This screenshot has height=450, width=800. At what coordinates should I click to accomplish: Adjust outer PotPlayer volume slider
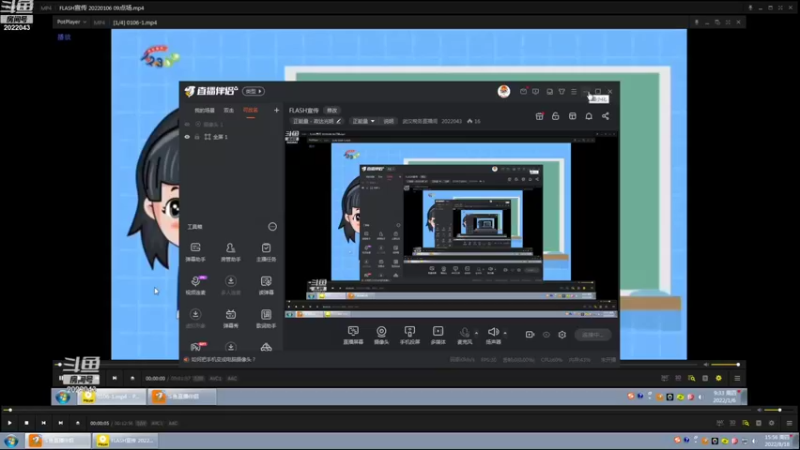tap(774, 410)
